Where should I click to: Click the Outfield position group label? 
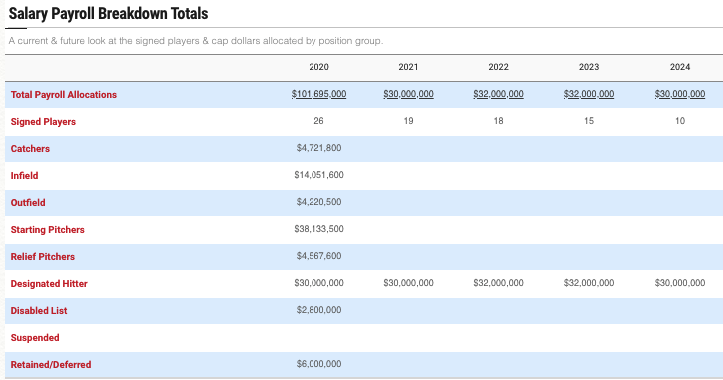(x=28, y=202)
